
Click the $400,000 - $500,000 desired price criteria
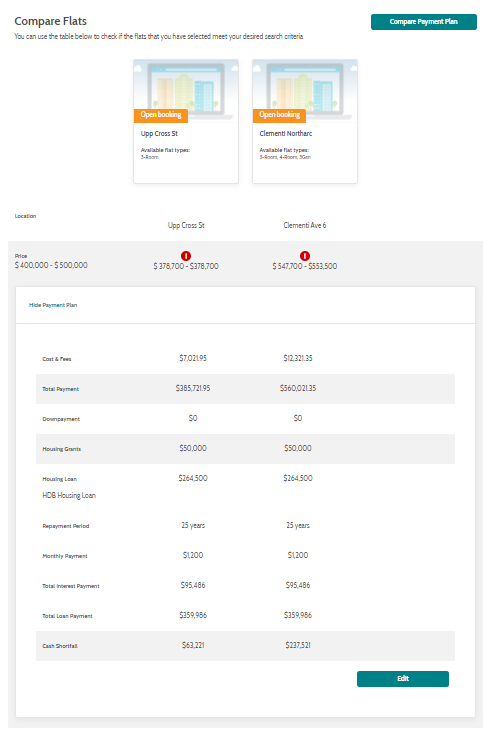51,265
